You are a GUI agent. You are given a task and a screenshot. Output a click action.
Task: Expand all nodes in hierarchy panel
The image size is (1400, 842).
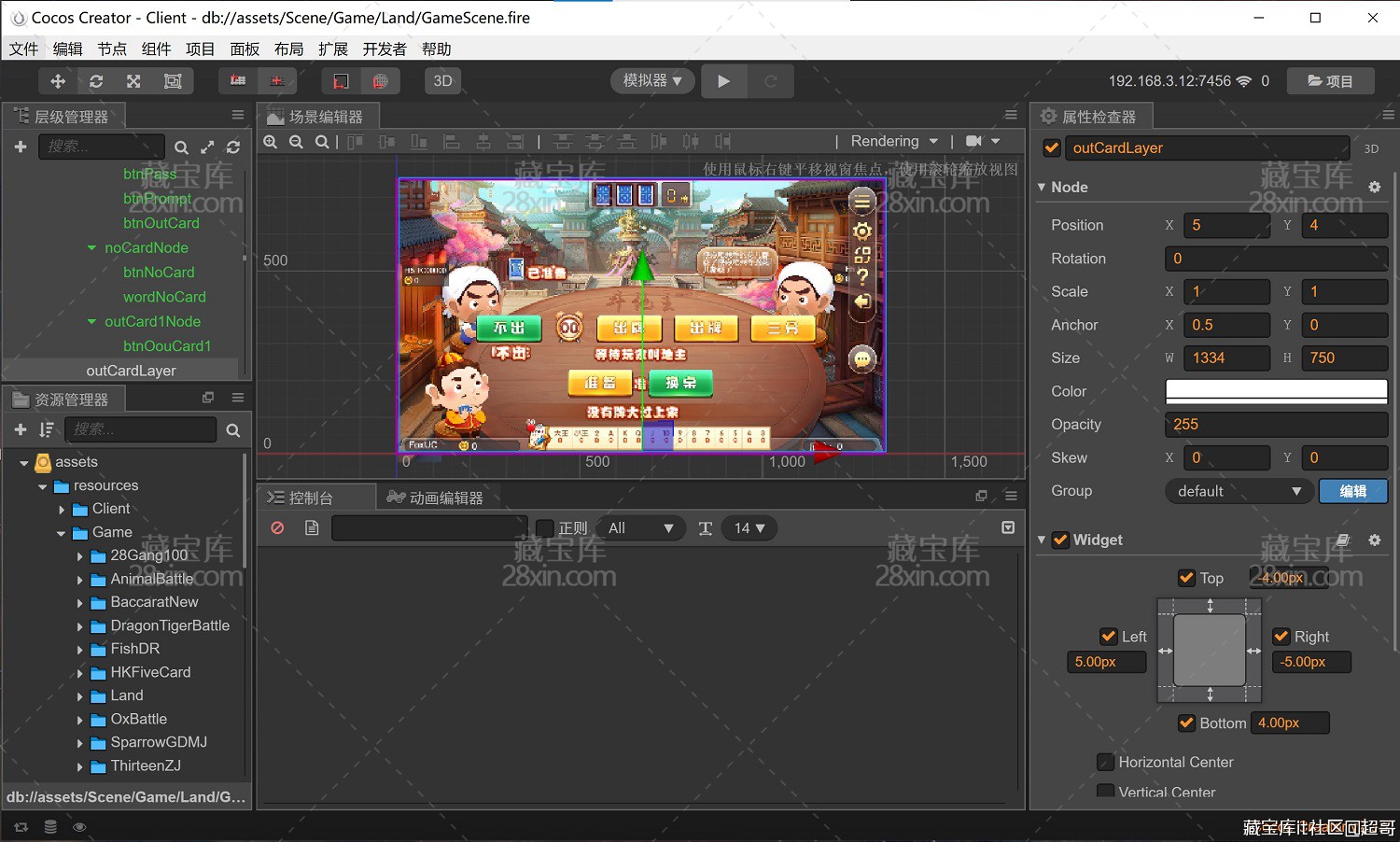point(207,147)
